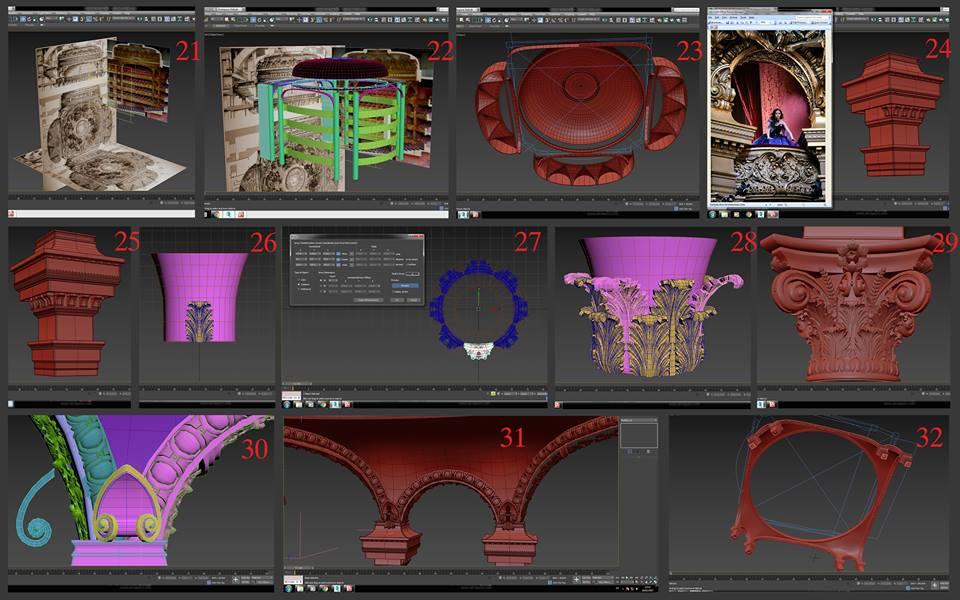Enable the Uniform checkbox in Array dialog

click(x=408, y=264)
